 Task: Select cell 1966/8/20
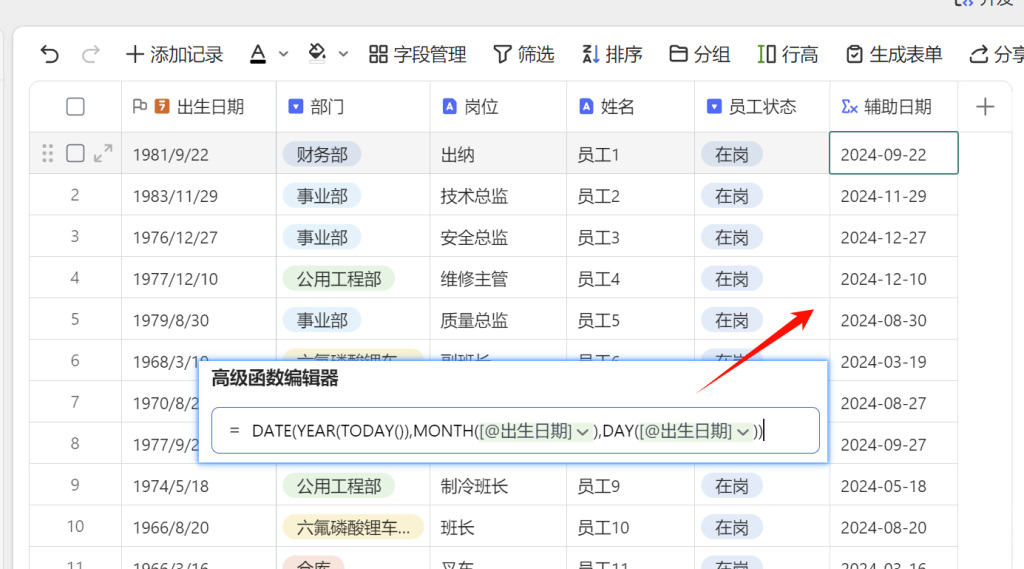pyautogui.click(x=199, y=527)
